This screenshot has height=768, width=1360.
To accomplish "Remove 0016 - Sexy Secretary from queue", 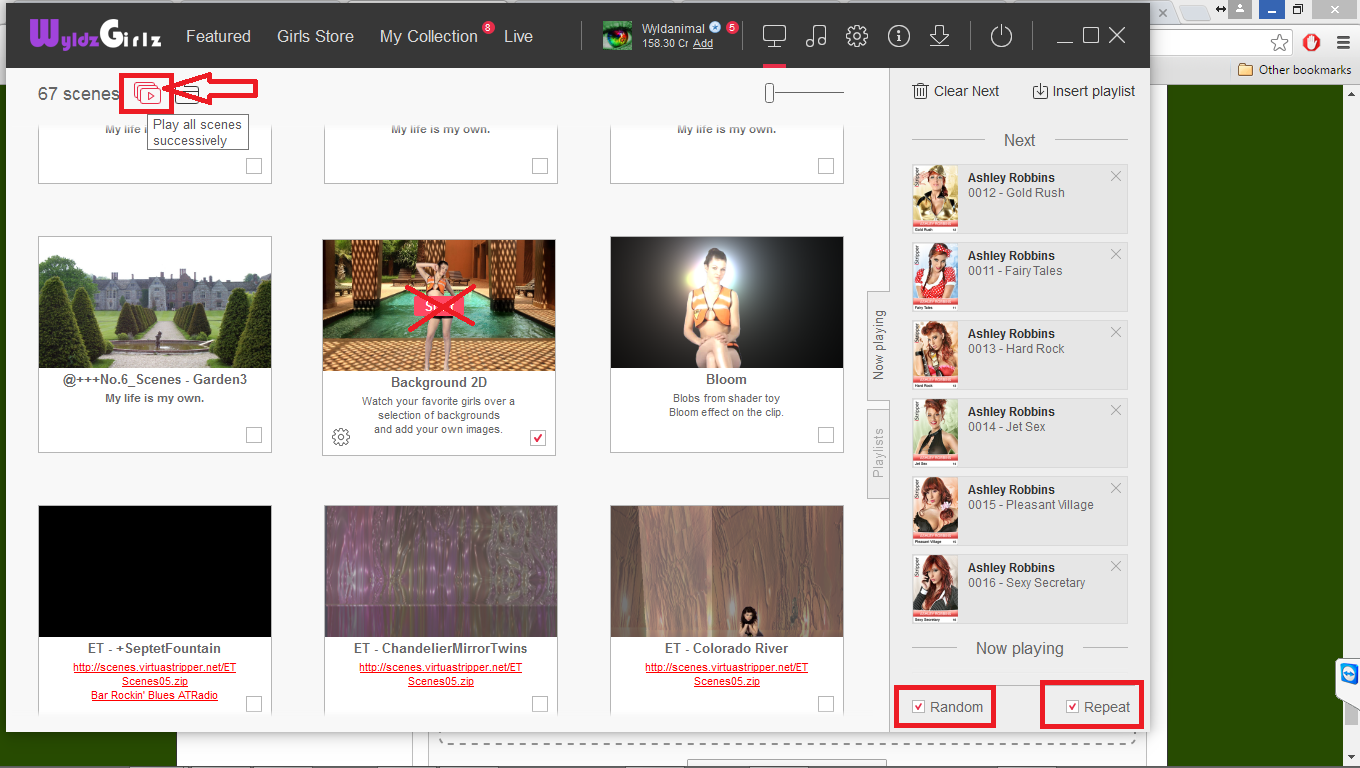I will (x=1116, y=566).
